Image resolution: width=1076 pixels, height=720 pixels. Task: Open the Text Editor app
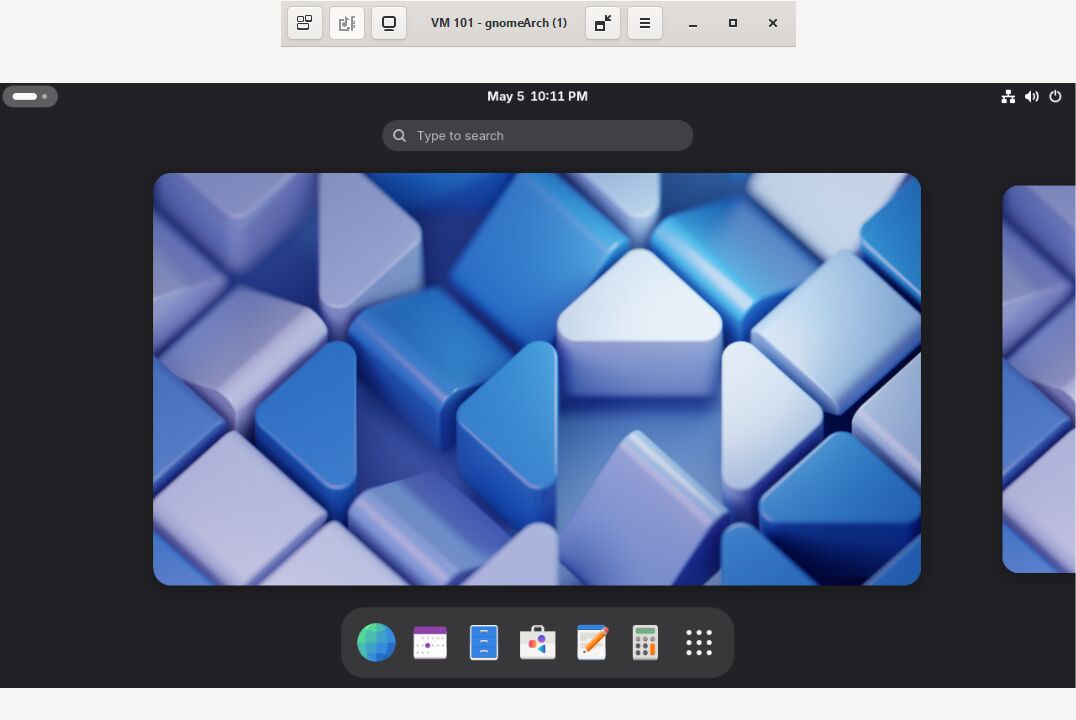pos(592,643)
